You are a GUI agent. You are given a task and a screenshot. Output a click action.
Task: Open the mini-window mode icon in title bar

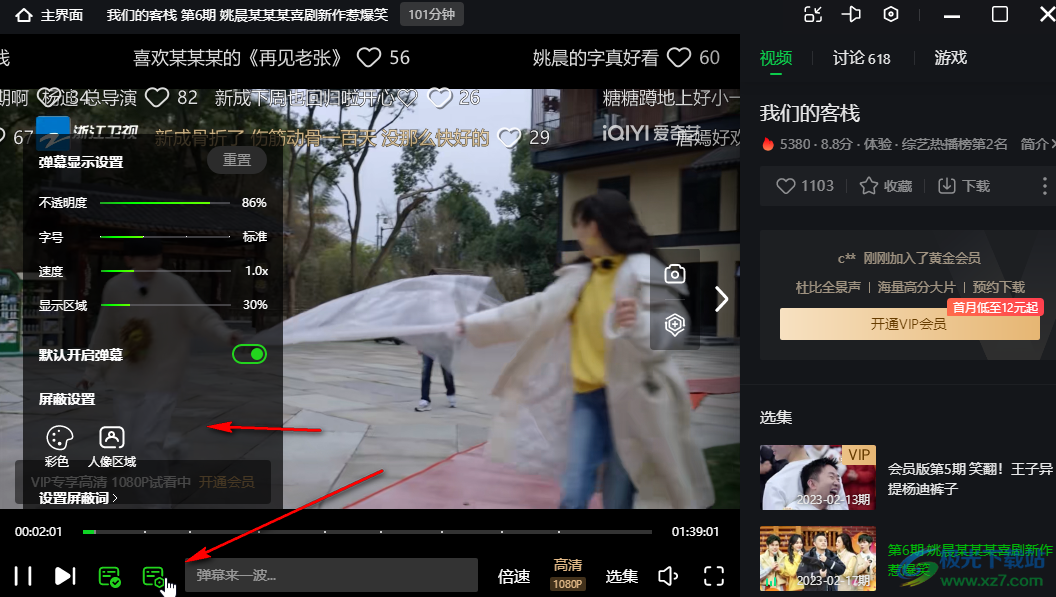click(813, 14)
